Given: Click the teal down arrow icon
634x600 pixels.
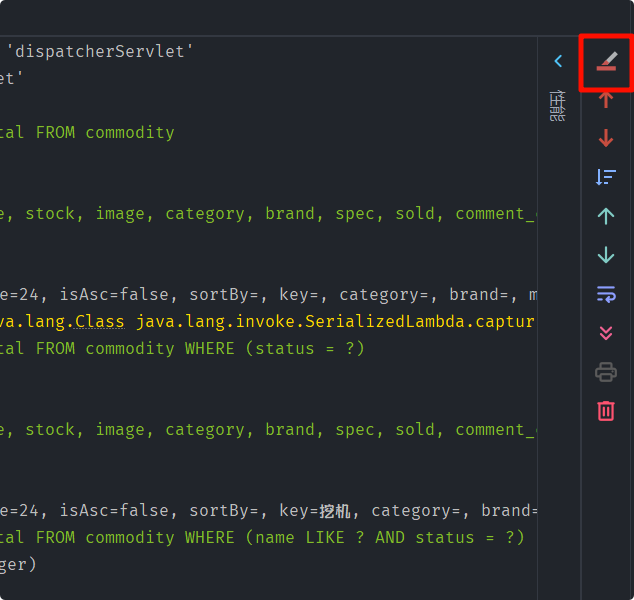Looking at the screenshot, I should tap(606, 255).
